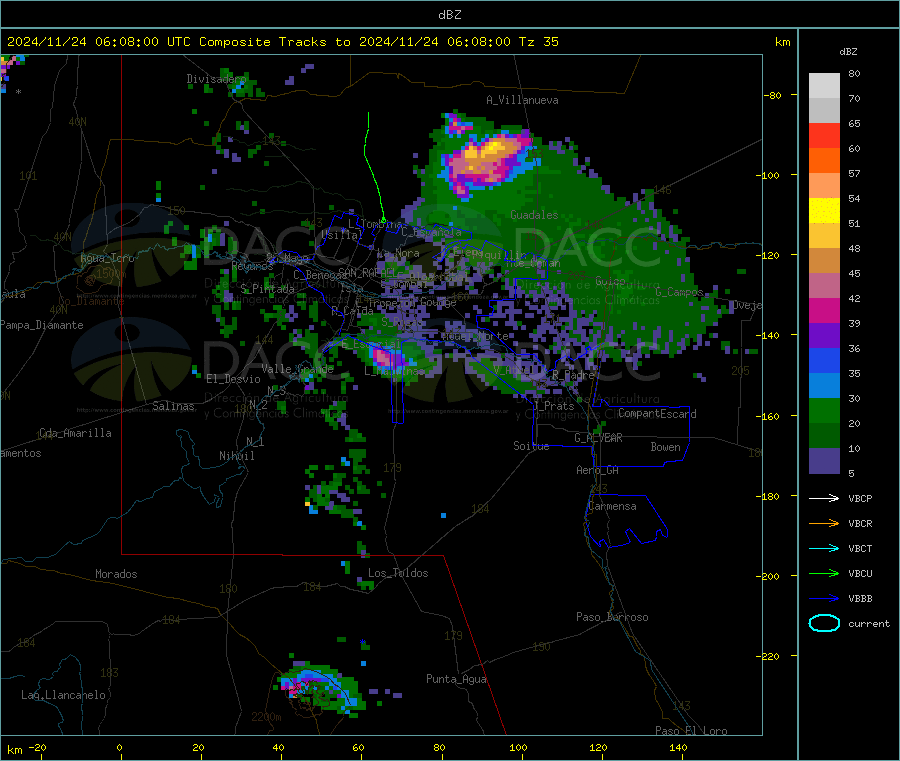The height and width of the screenshot is (761, 900).
Task: Select the yellow 51-54 dBZ legend swatch
Action: click(x=824, y=211)
